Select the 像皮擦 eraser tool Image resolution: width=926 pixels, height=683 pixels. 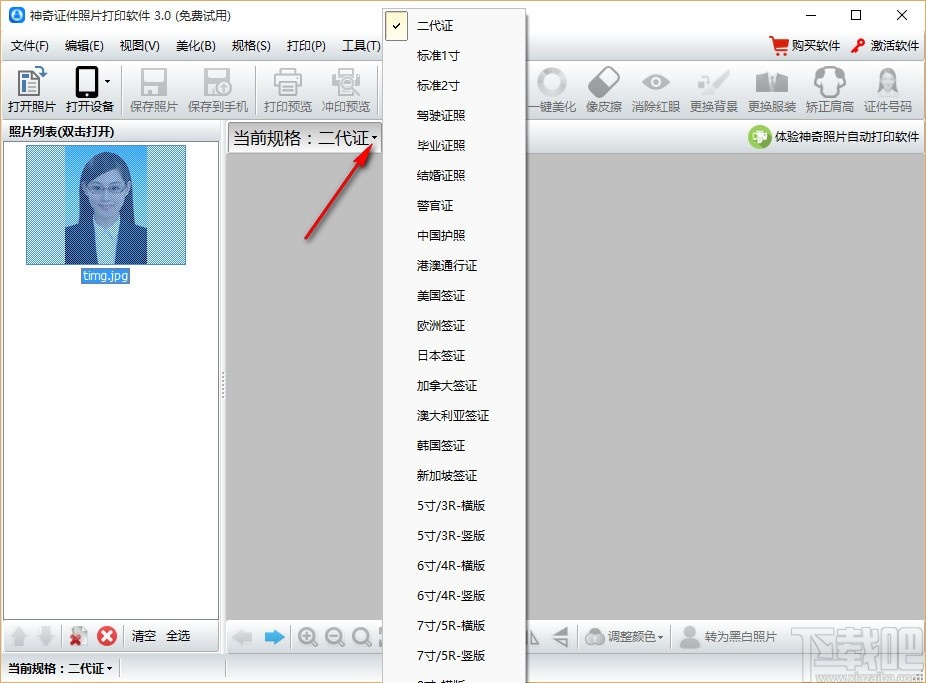point(604,90)
